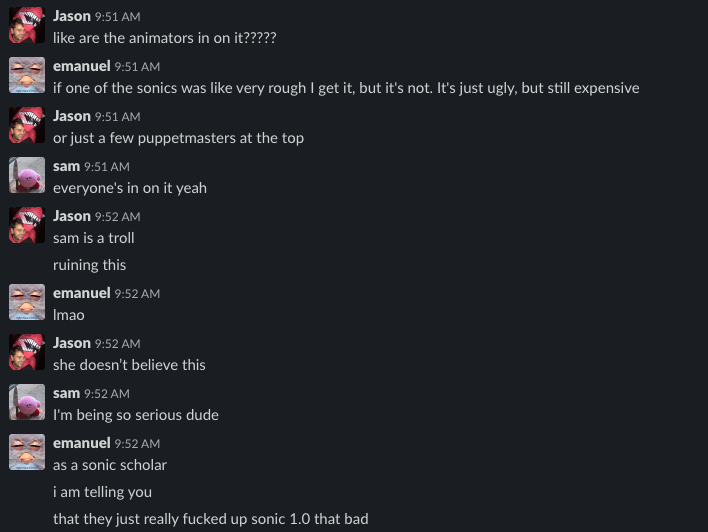This screenshot has height=532, width=708.
Task: Click Jason's avatar by "she doesn't believe this"
Action: 27,352
